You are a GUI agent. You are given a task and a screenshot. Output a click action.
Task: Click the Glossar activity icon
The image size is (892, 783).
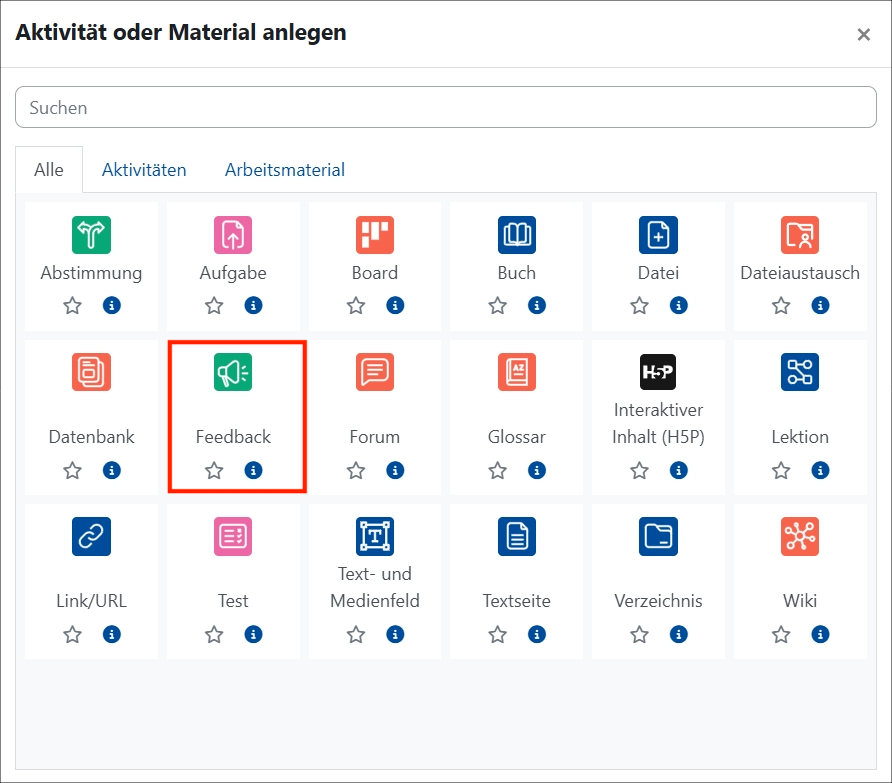tap(516, 371)
